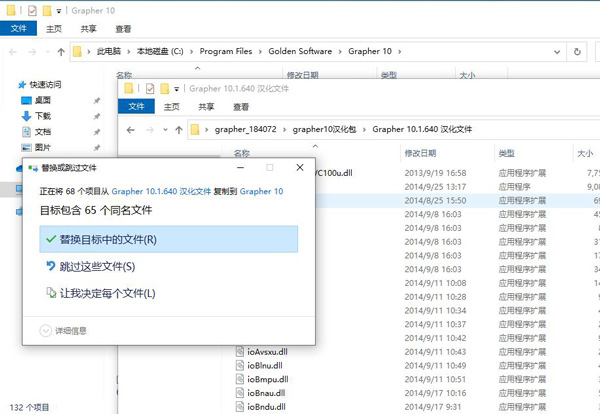Close the replace or skip files dialog
Screen dimensions: 600x414
300,168
